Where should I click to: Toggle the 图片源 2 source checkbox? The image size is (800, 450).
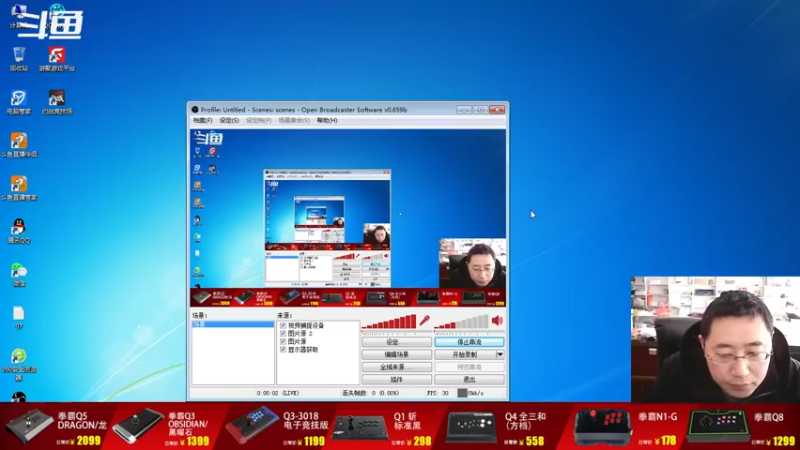283,334
